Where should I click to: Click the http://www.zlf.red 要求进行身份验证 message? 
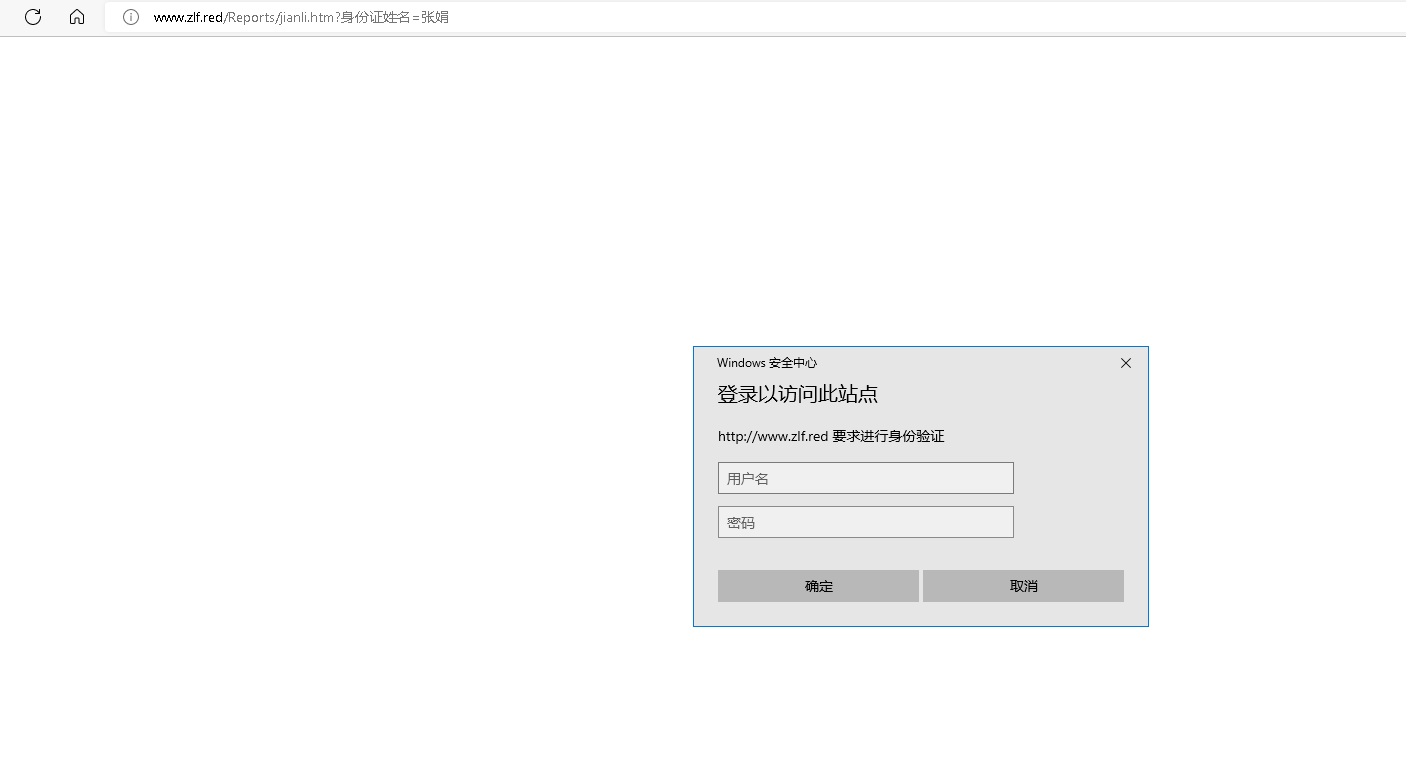(831, 436)
